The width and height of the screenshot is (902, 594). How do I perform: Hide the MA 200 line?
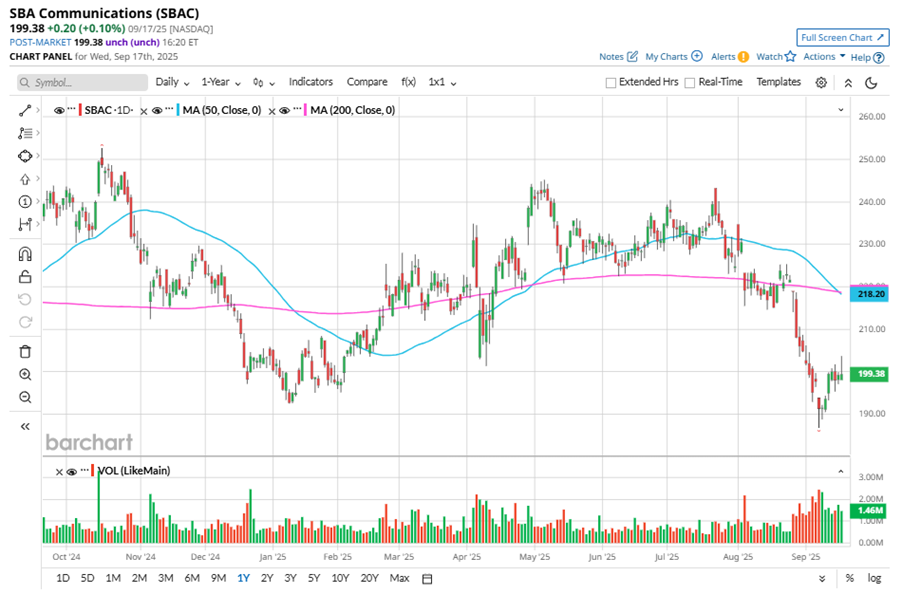[284, 110]
